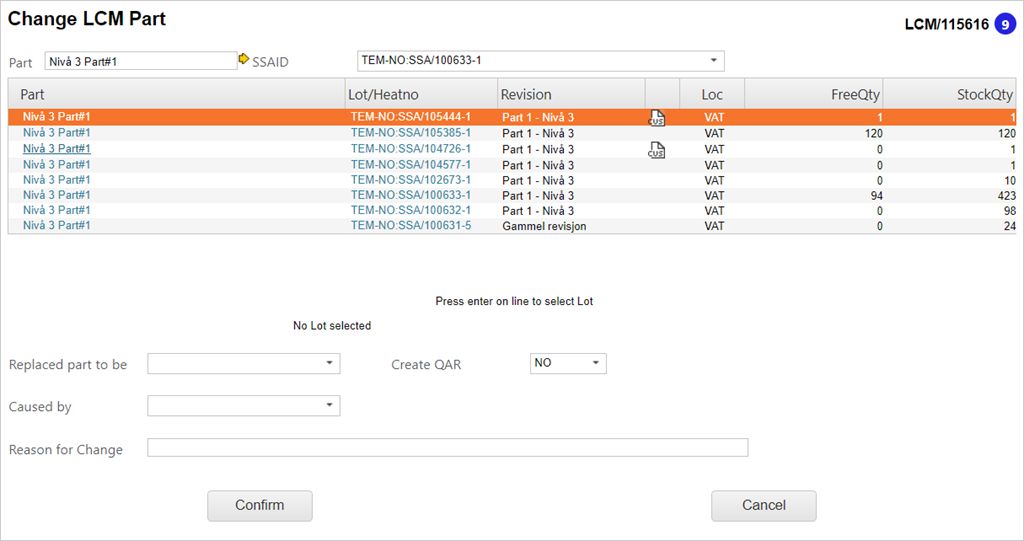Sort the table by the Part column header

pos(176,94)
